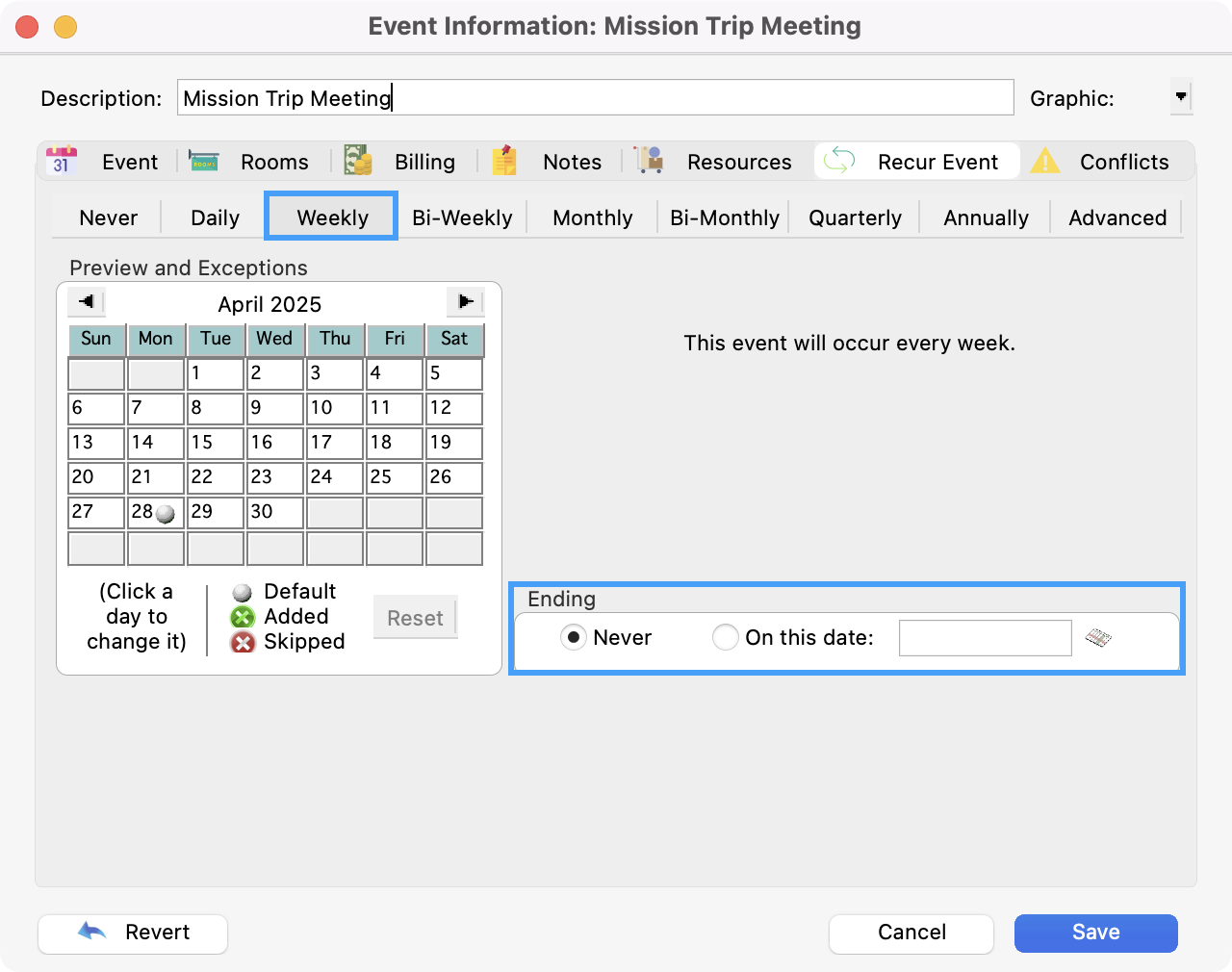This screenshot has height=972, width=1232.
Task: Select the Never ending radio button
Action: coord(574,637)
